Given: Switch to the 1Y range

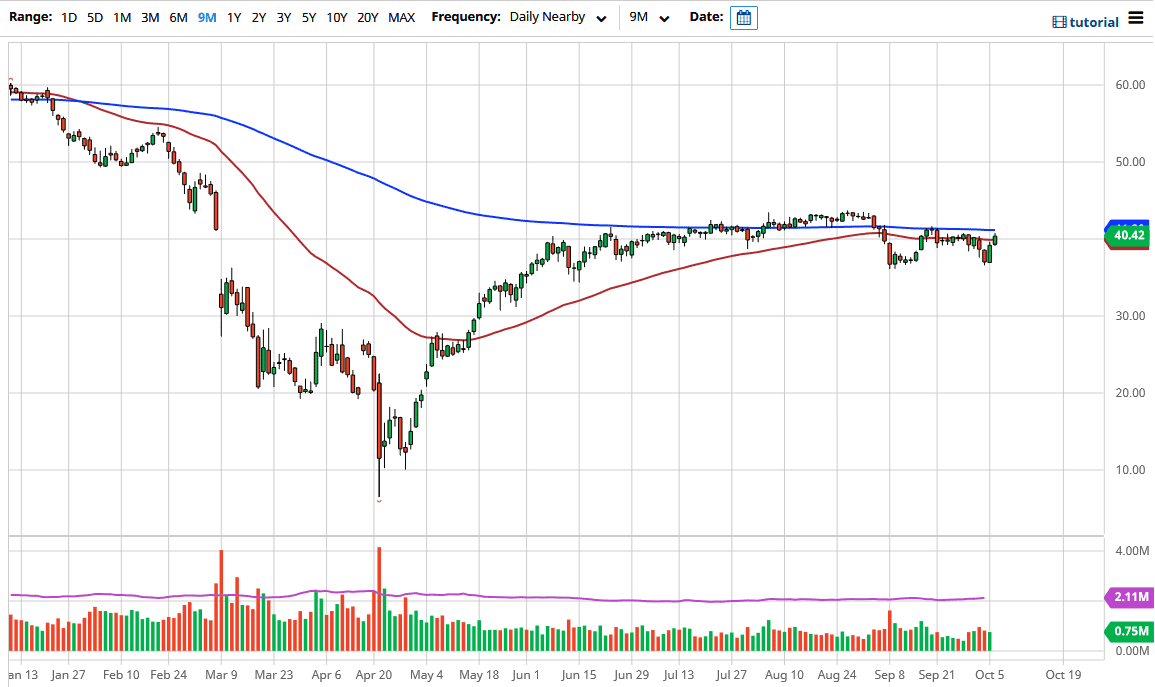Looking at the screenshot, I should click(x=233, y=17).
